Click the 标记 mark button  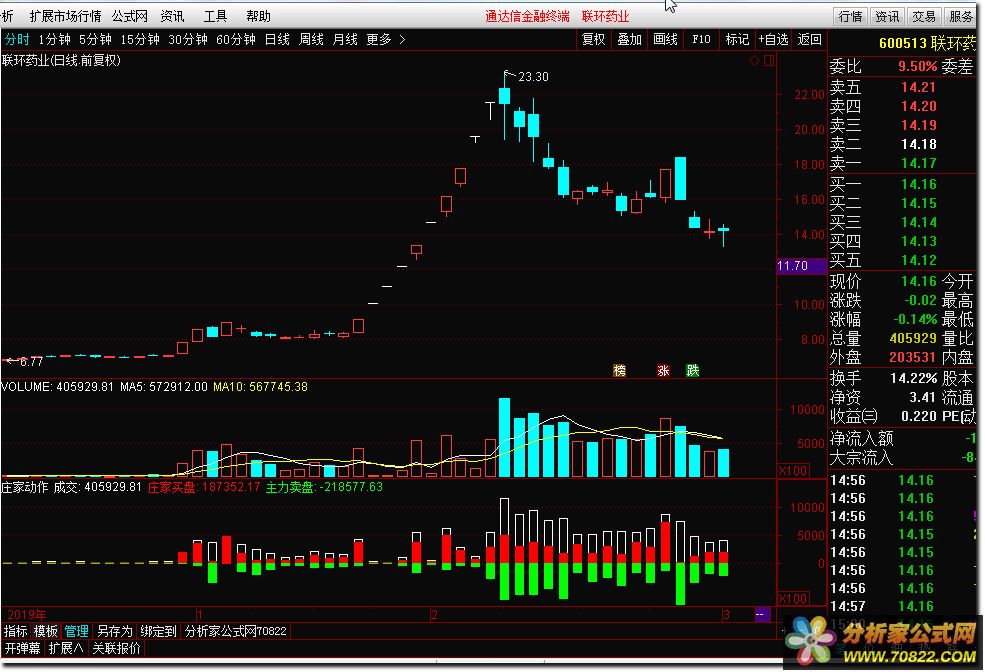(737, 40)
